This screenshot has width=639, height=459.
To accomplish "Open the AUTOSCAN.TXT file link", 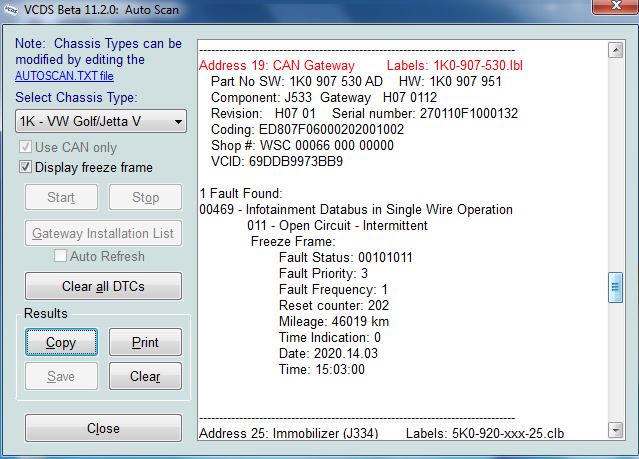I will 64,76.
